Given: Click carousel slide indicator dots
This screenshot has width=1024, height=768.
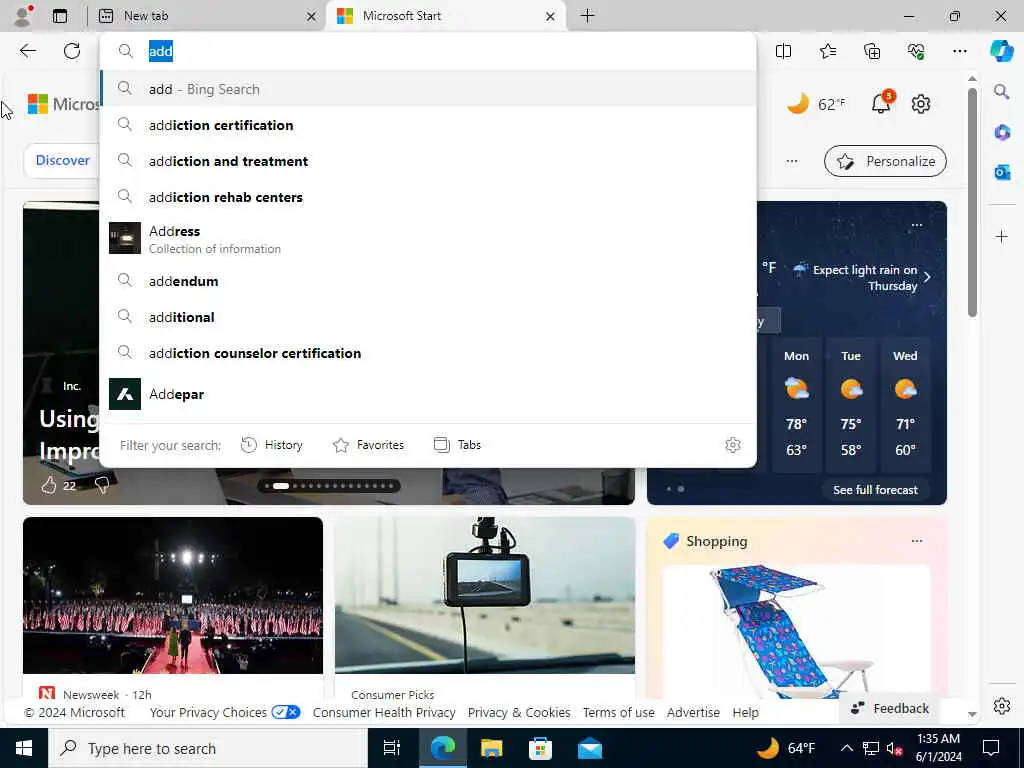Looking at the screenshot, I should tap(328, 485).
